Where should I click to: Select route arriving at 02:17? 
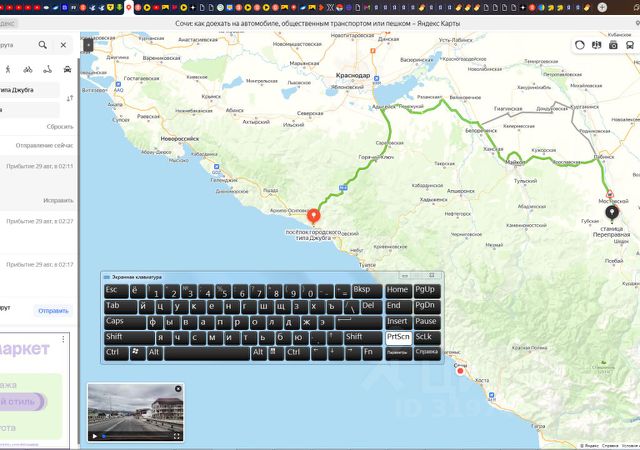pos(38,274)
